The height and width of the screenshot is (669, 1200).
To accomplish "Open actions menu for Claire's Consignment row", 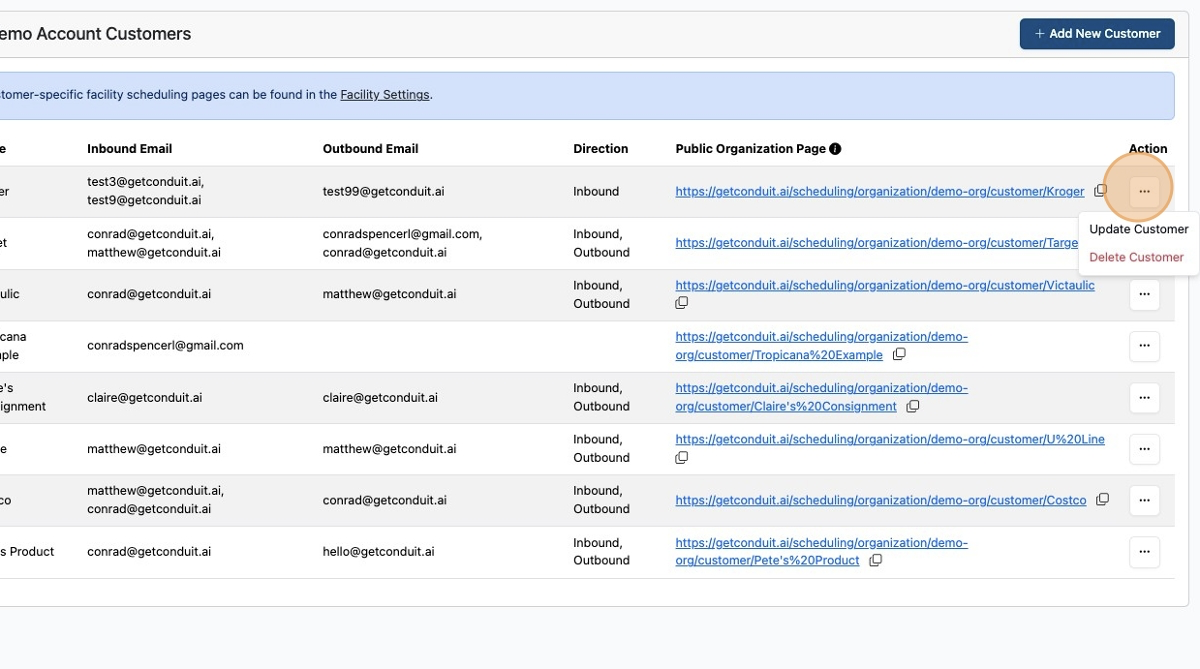I will pyautogui.click(x=1144, y=397).
